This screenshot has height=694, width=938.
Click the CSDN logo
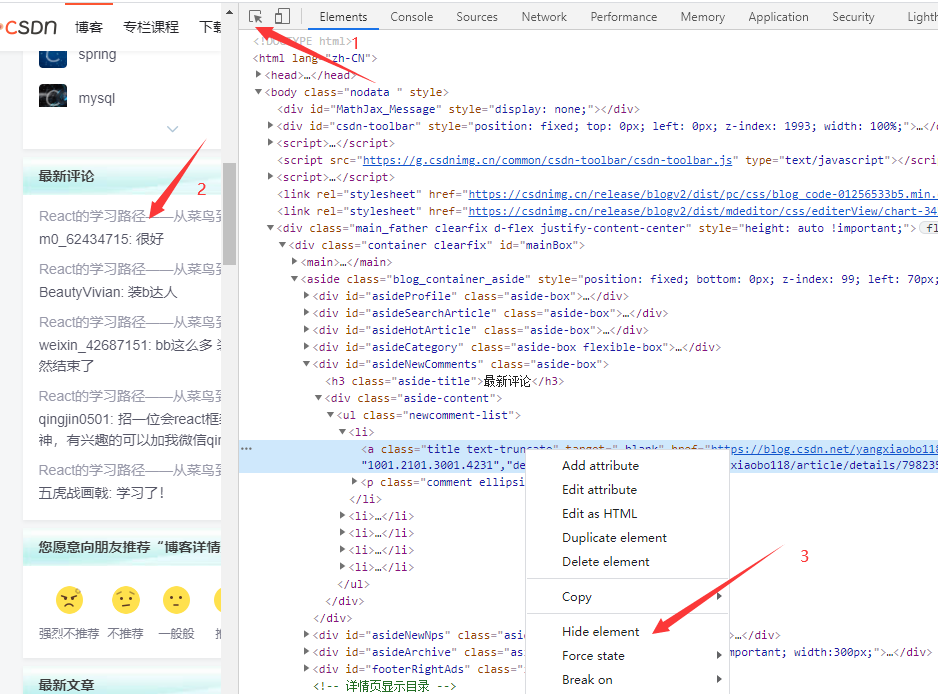coord(29,27)
